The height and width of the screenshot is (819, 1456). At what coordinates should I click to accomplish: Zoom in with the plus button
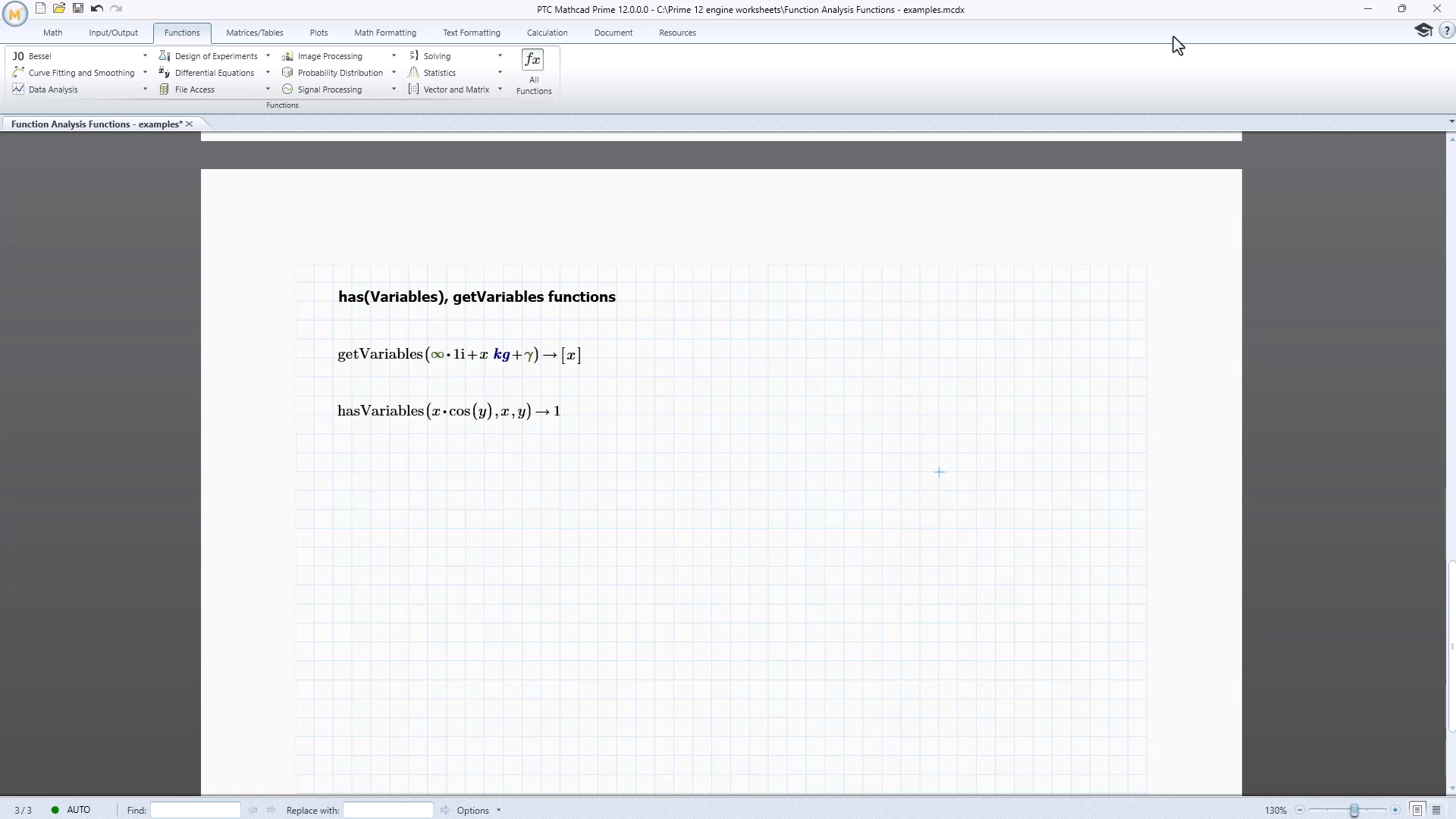1395,811
